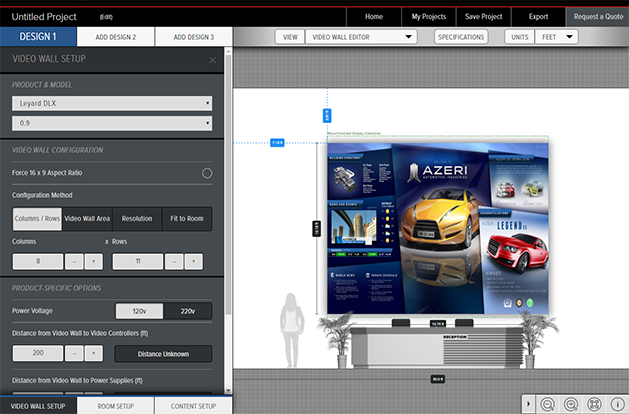Screen dimensions: 629x414
Task: Open the Leyard DLX product dropdown
Action: tap(112, 103)
